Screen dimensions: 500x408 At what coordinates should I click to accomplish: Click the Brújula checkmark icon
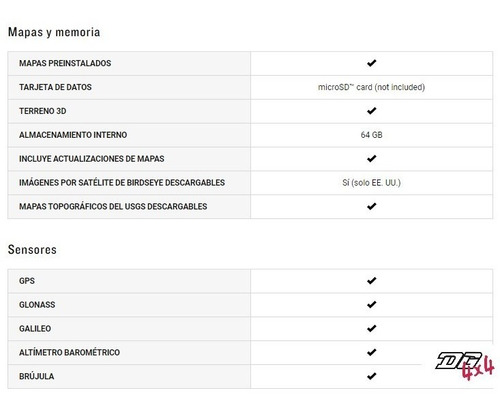(x=371, y=376)
